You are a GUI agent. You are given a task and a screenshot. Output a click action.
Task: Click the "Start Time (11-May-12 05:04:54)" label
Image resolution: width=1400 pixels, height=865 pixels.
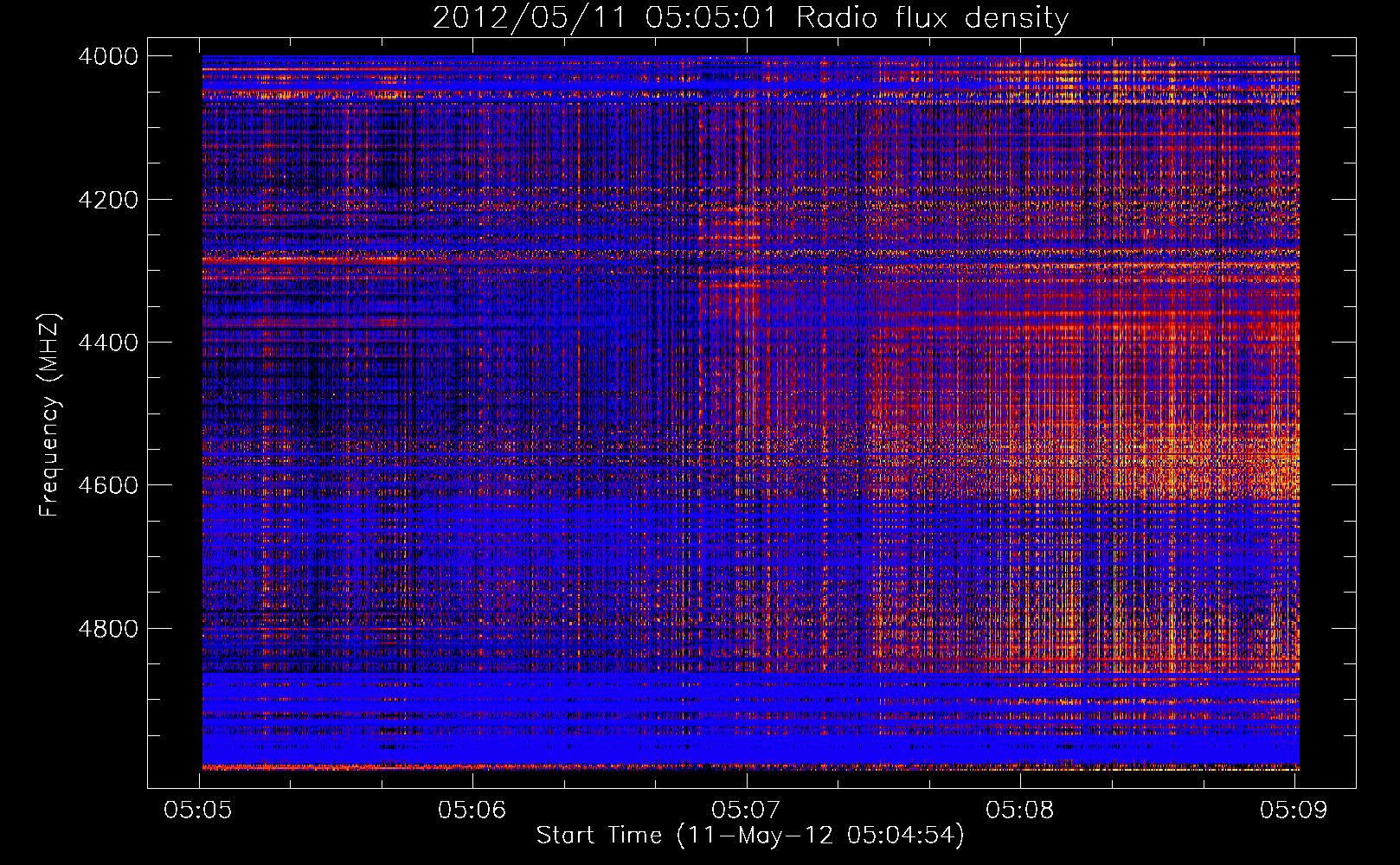tap(750, 836)
